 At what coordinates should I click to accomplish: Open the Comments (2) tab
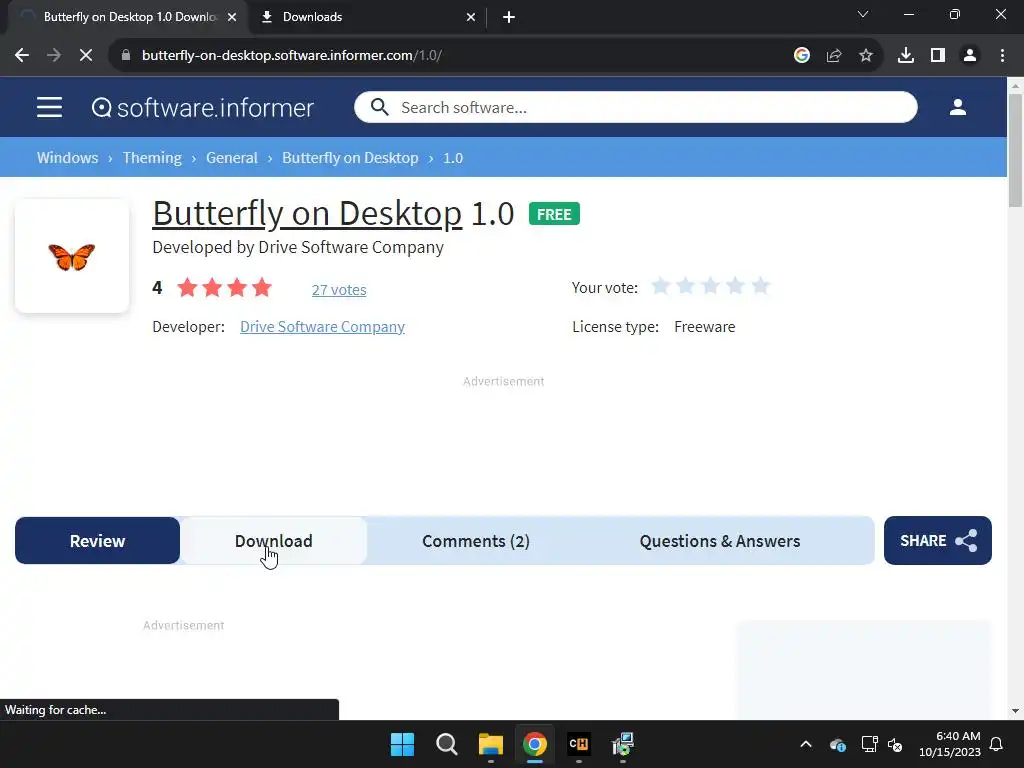point(475,541)
